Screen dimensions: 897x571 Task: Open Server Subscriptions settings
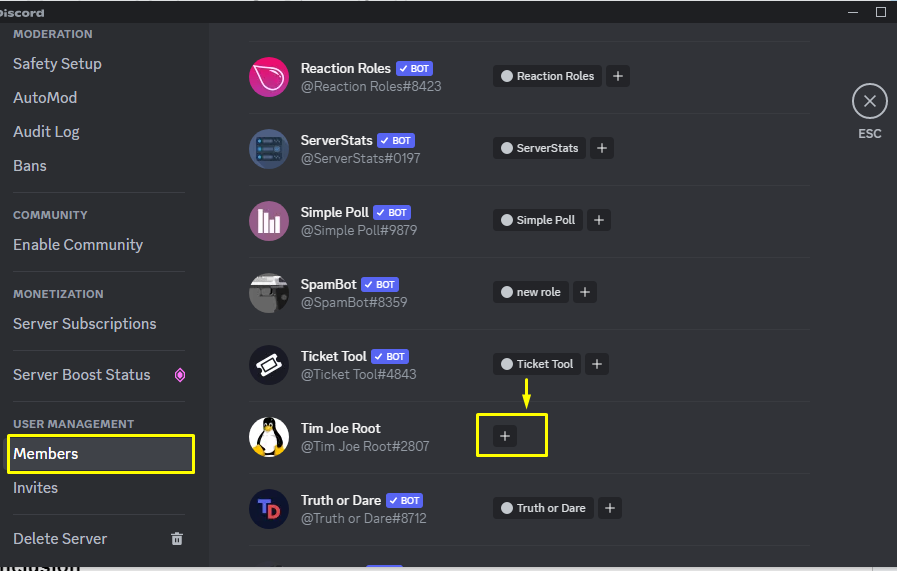(x=85, y=324)
